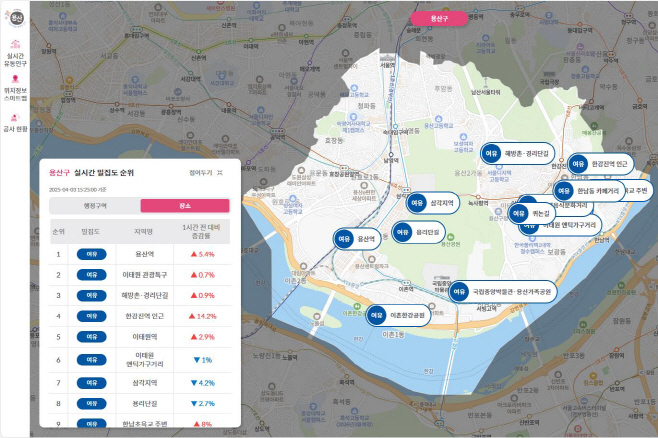The width and height of the screenshot is (658, 438).
Task: Click the 한남동 카페거리 map marker
Action: pos(588,191)
